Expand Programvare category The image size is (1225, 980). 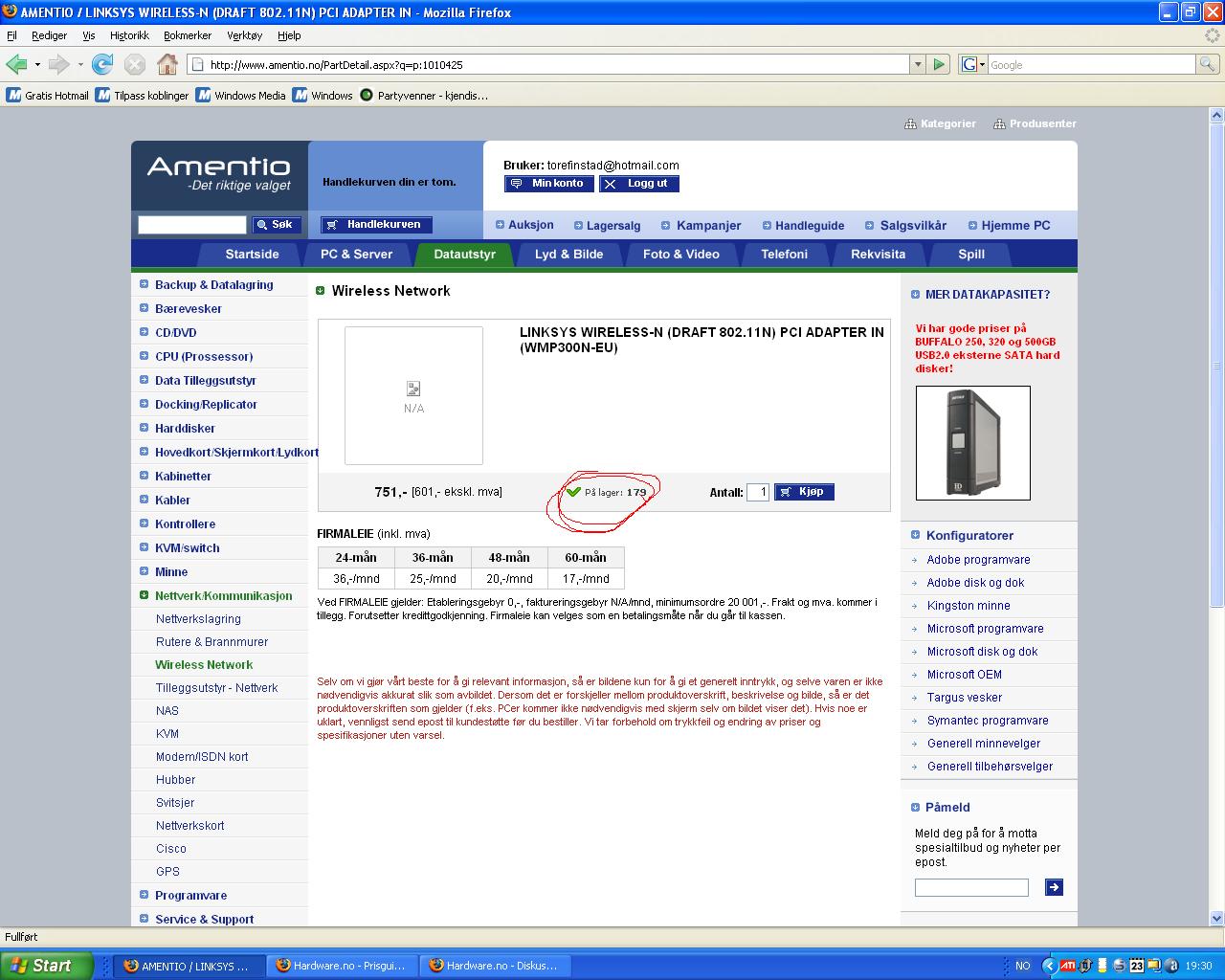click(145, 895)
